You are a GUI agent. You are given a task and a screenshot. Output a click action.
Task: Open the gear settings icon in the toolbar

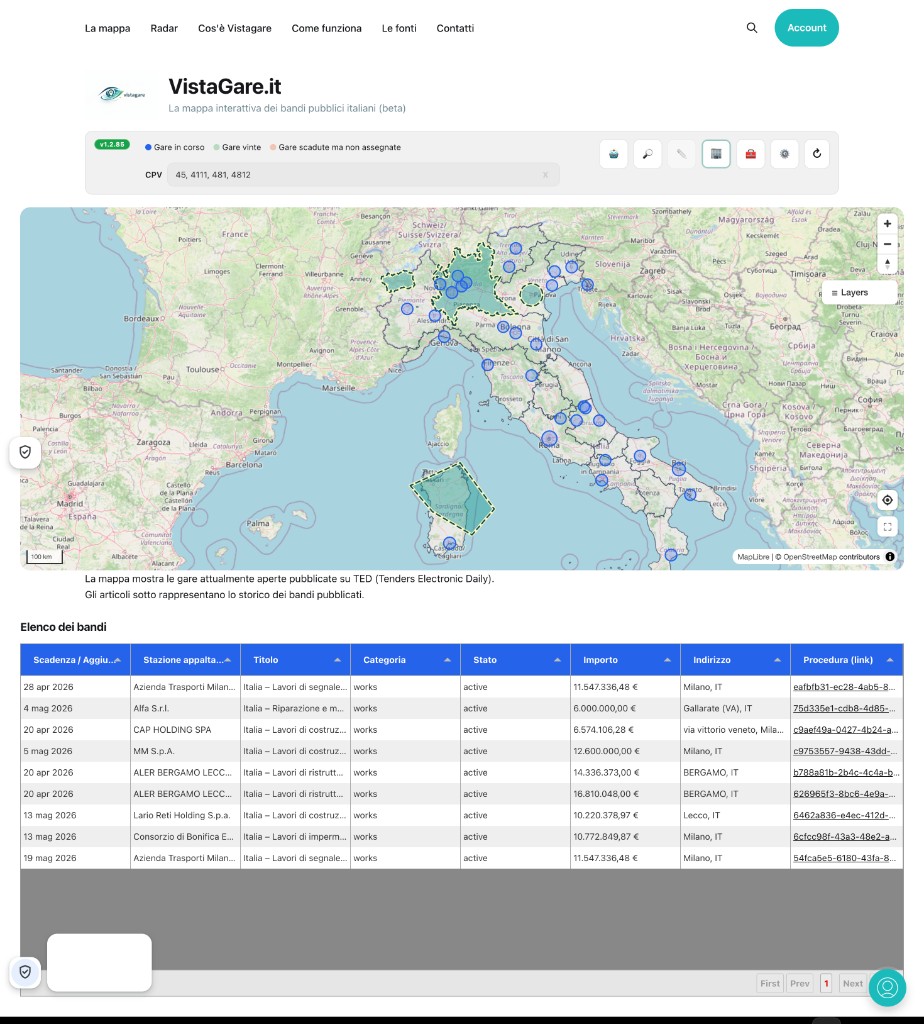784,154
